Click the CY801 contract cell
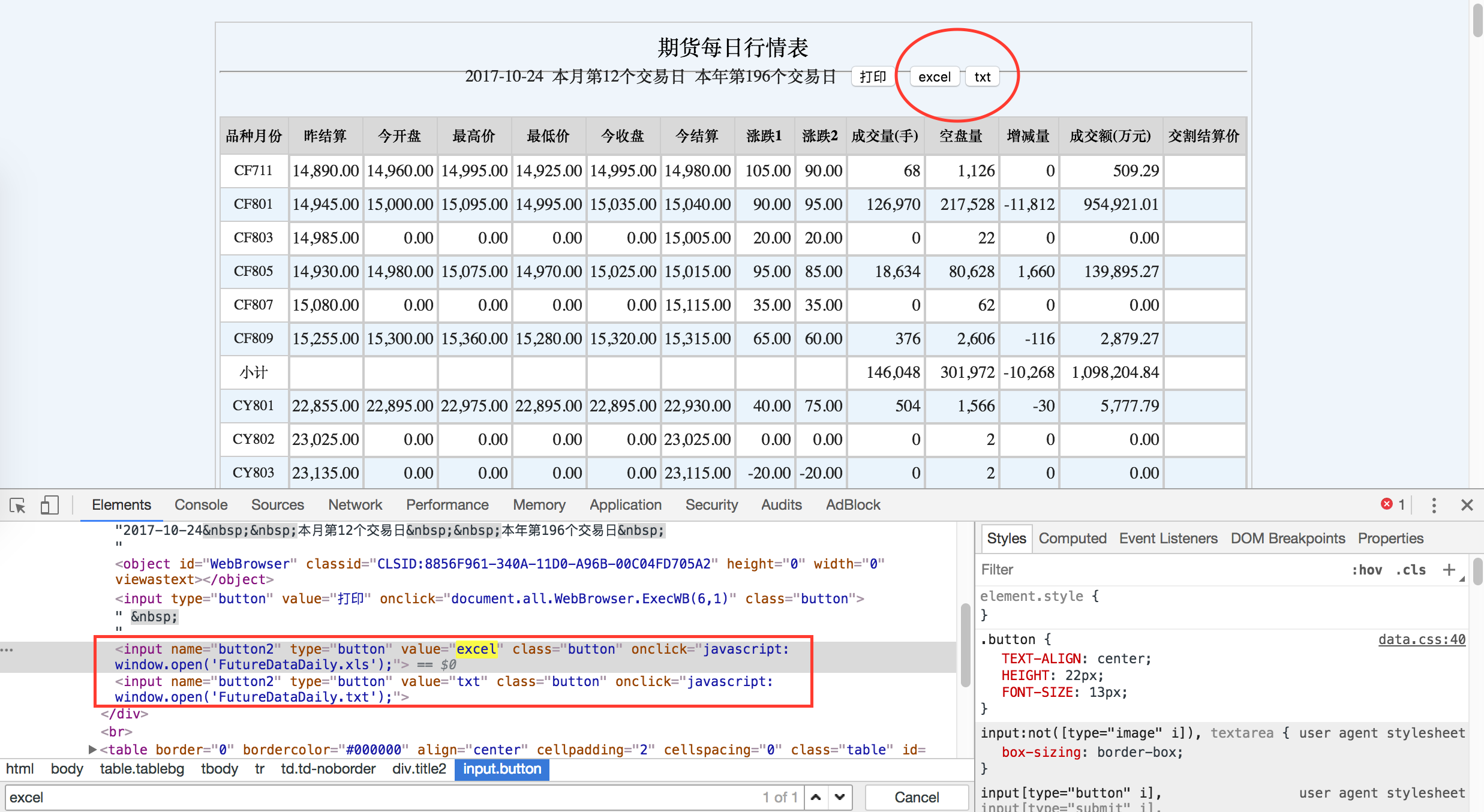The width and height of the screenshot is (1484, 812). click(x=254, y=405)
